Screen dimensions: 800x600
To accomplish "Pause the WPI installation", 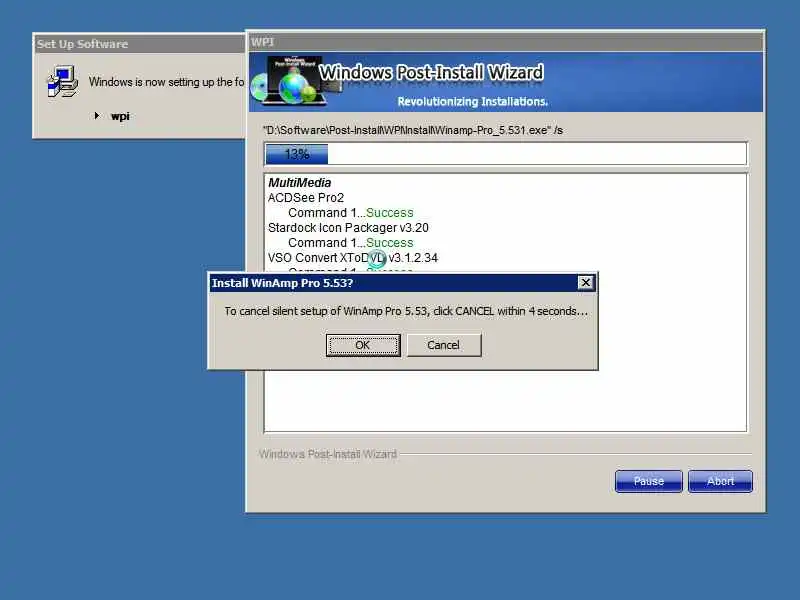I will (648, 481).
